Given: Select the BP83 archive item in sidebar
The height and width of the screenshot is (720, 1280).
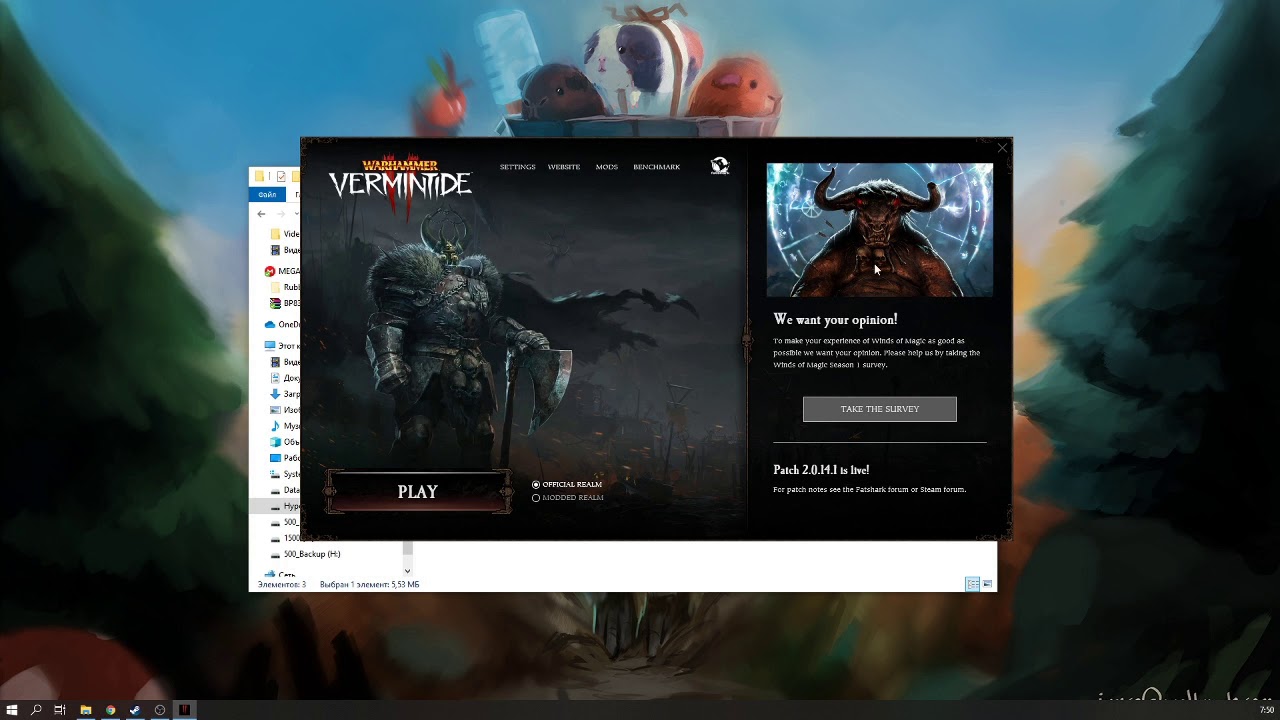Looking at the screenshot, I should (285, 303).
